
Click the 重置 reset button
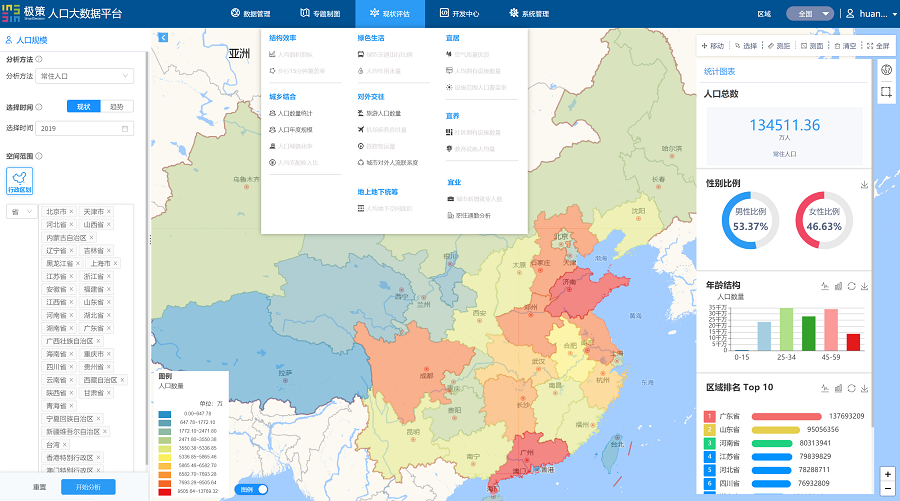39,487
